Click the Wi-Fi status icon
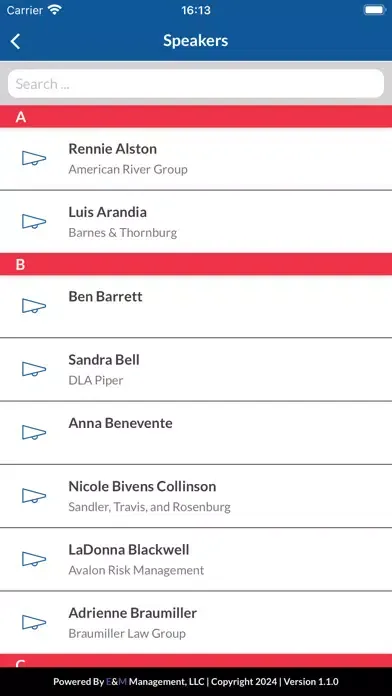Image resolution: width=392 pixels, height=696 pixels. pyautogui.click(x=55, y=10)
